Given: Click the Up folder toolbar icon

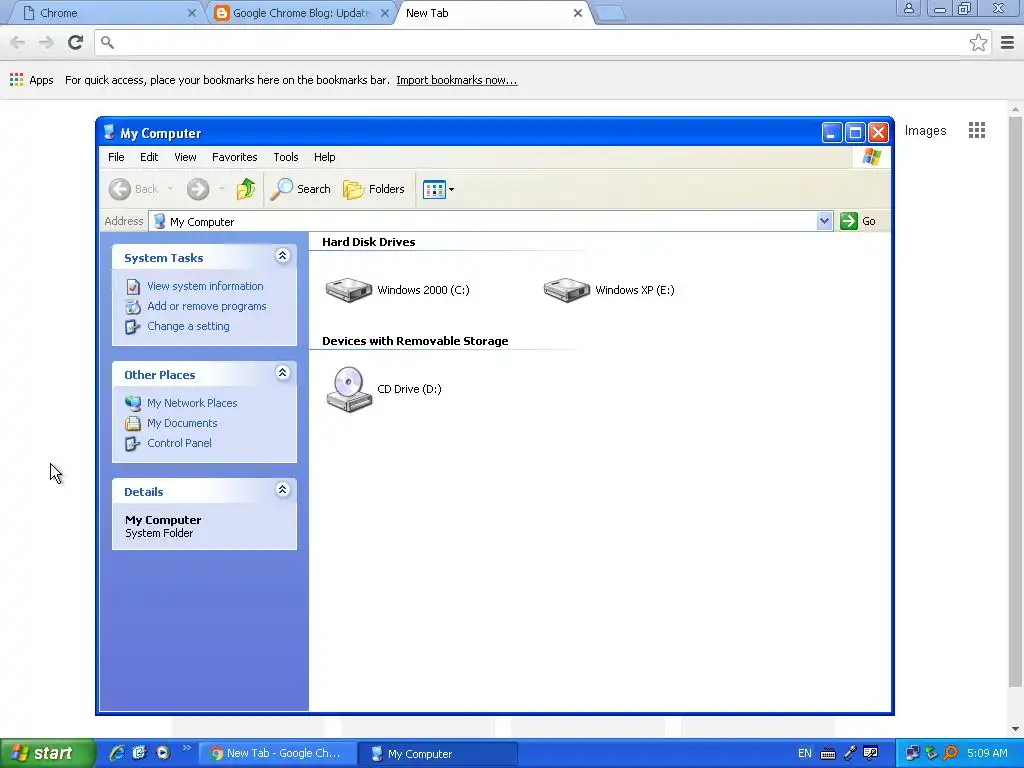Looking at the screenshot, I should coord(246,189).
